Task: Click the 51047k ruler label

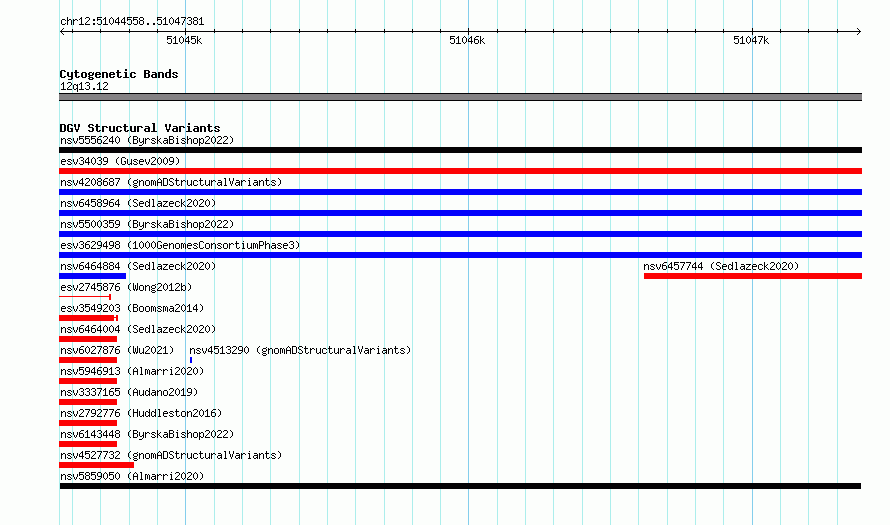Action: pos(751,40)
